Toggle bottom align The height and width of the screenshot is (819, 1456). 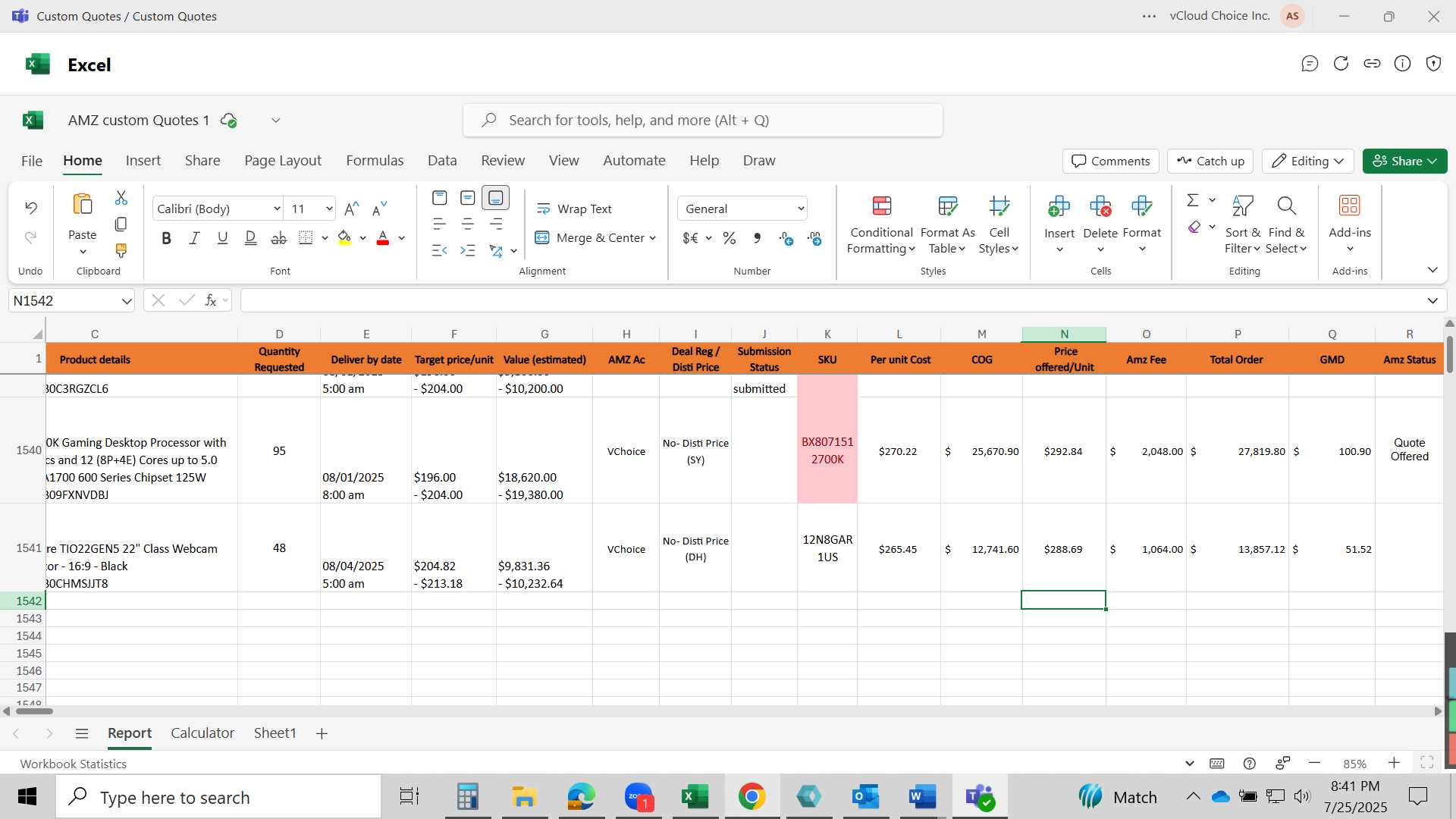(x=496, y=198)
